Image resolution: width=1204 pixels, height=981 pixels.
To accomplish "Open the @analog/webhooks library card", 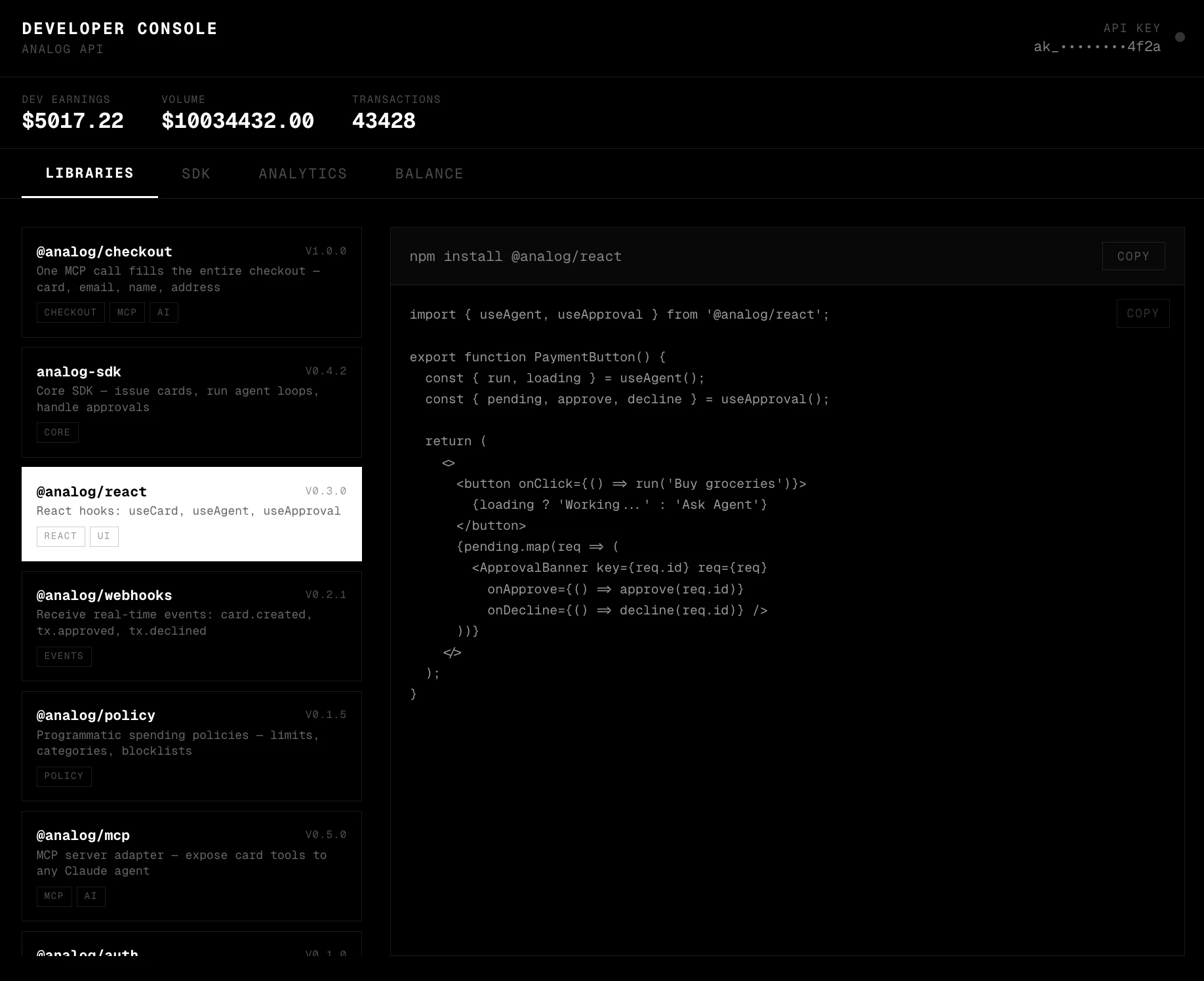I will pos(191,626).
